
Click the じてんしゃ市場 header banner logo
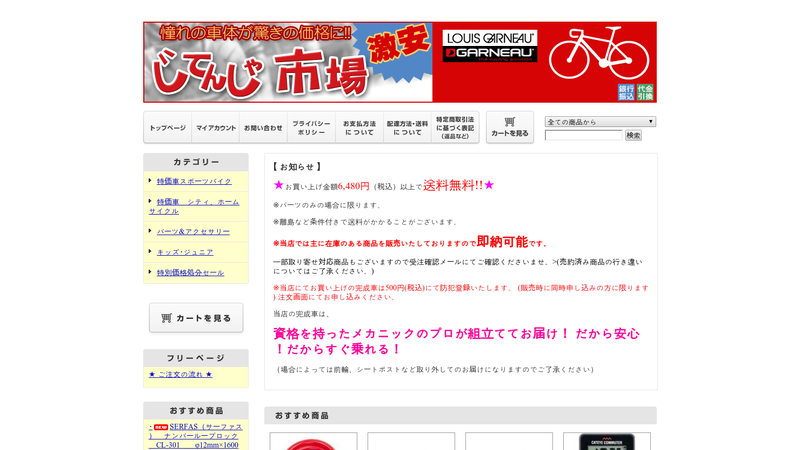pos(288,62)
